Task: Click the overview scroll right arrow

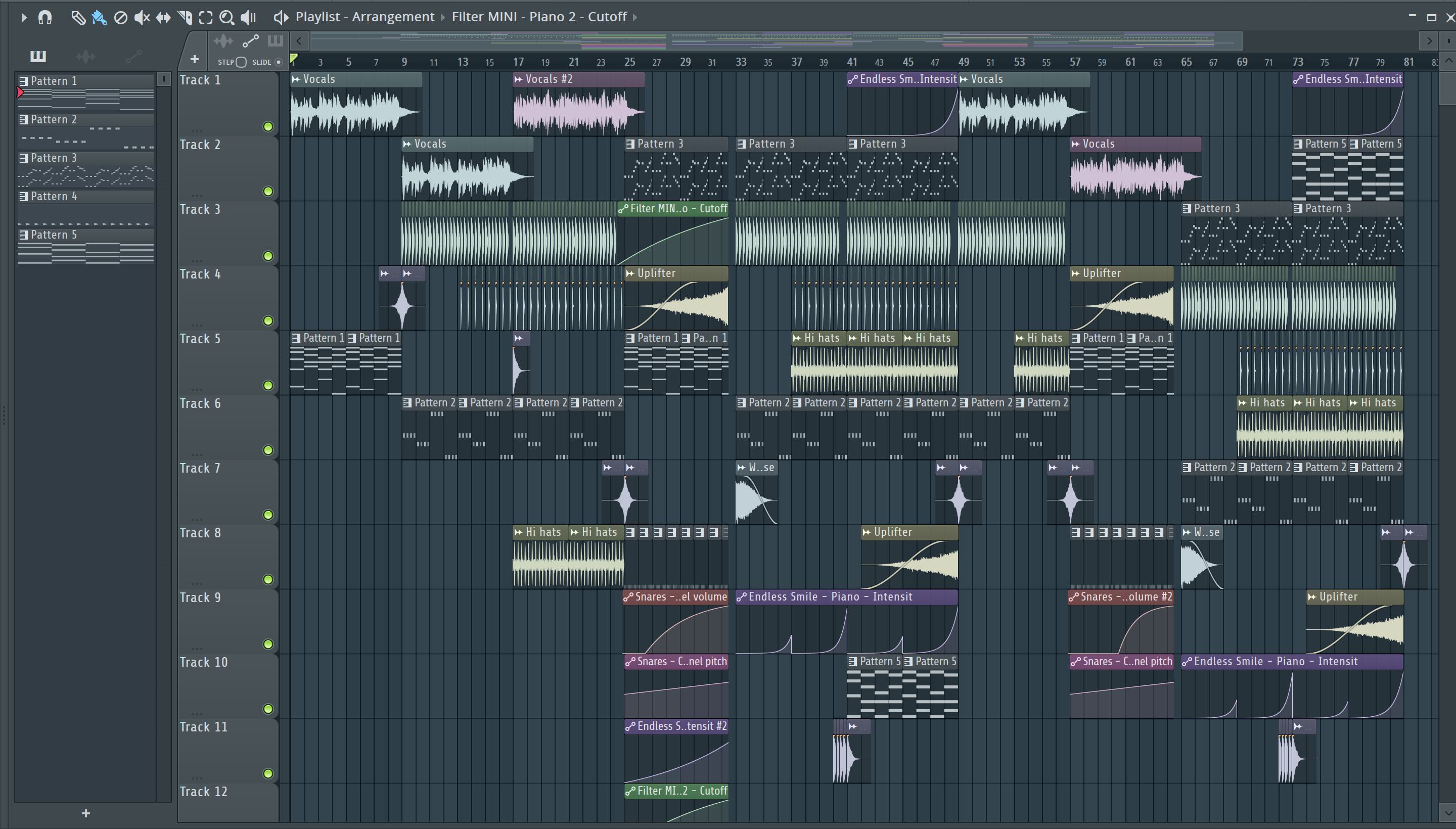Action: click(x=1429, y=41)
